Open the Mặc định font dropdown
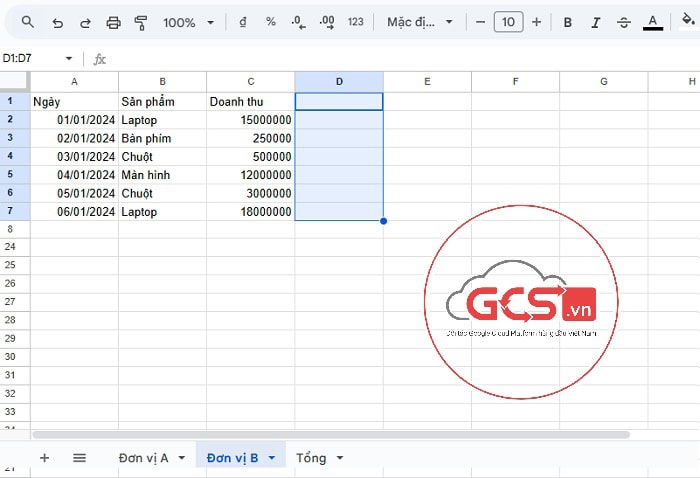Viewport: 700px width, 478px height. tap(420, 22)
